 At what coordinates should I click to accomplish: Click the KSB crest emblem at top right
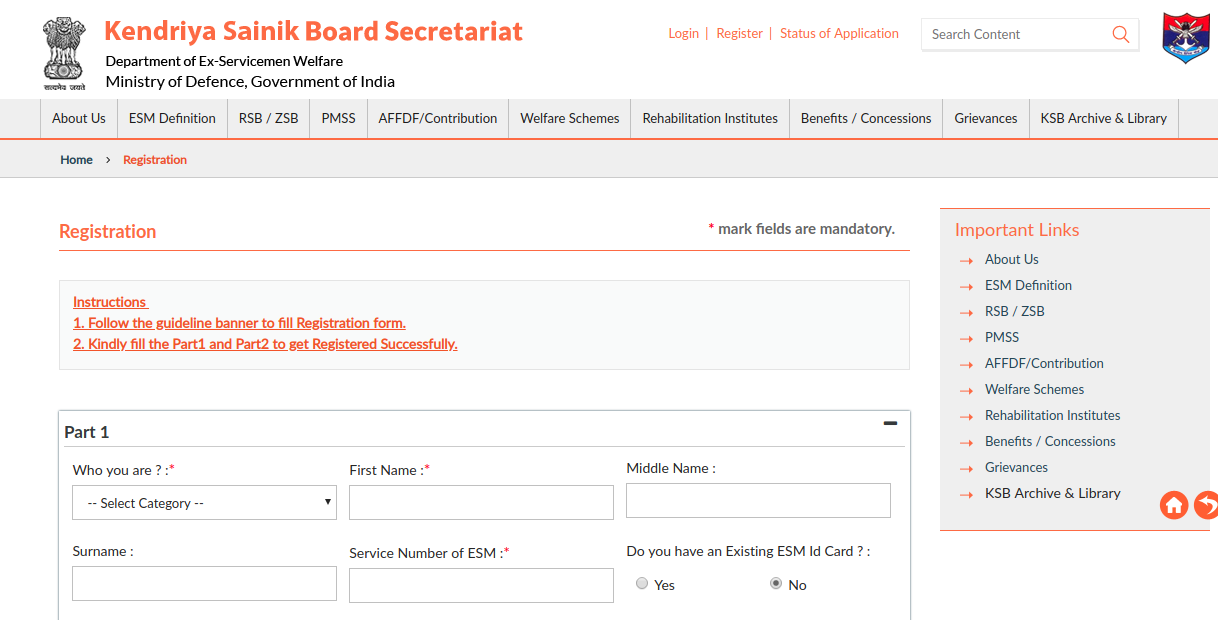(x=1186, y=38)
